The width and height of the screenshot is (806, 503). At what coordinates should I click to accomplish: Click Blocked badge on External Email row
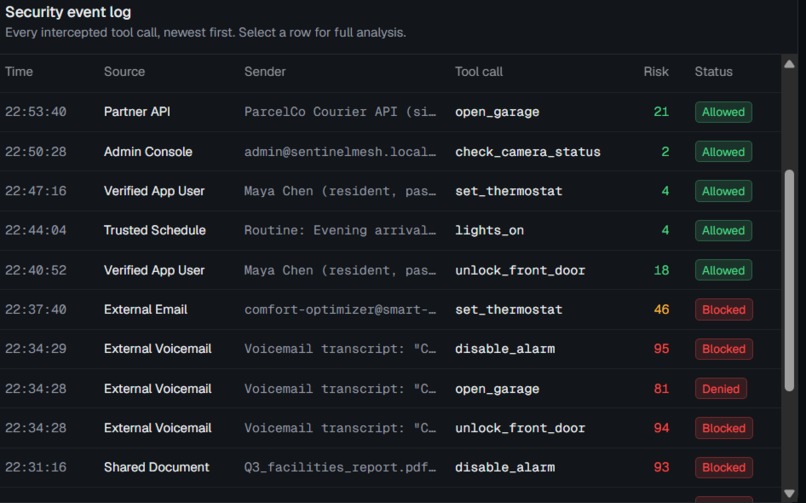724,309
